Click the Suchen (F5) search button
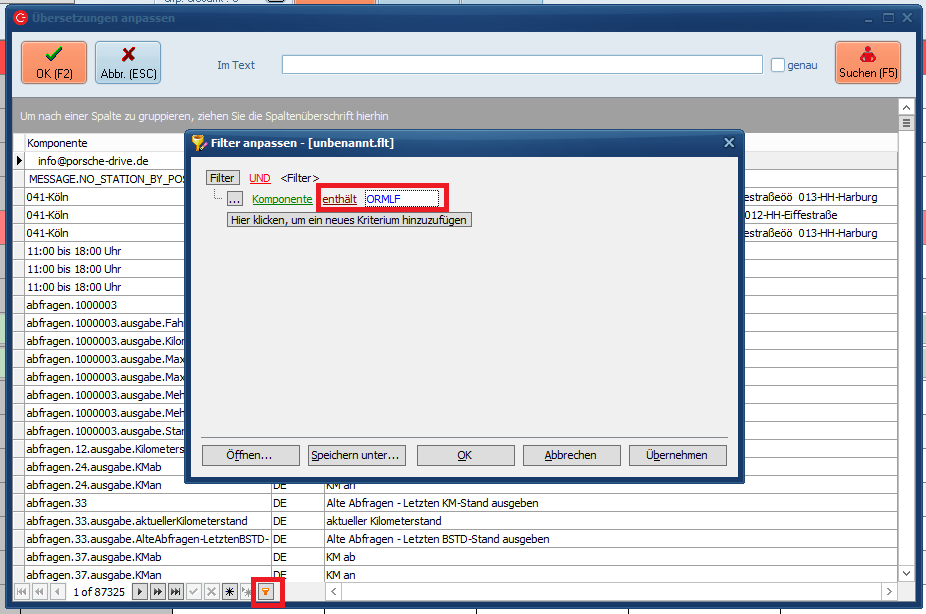This screenshot has height=614, width=926. (867, 63)
